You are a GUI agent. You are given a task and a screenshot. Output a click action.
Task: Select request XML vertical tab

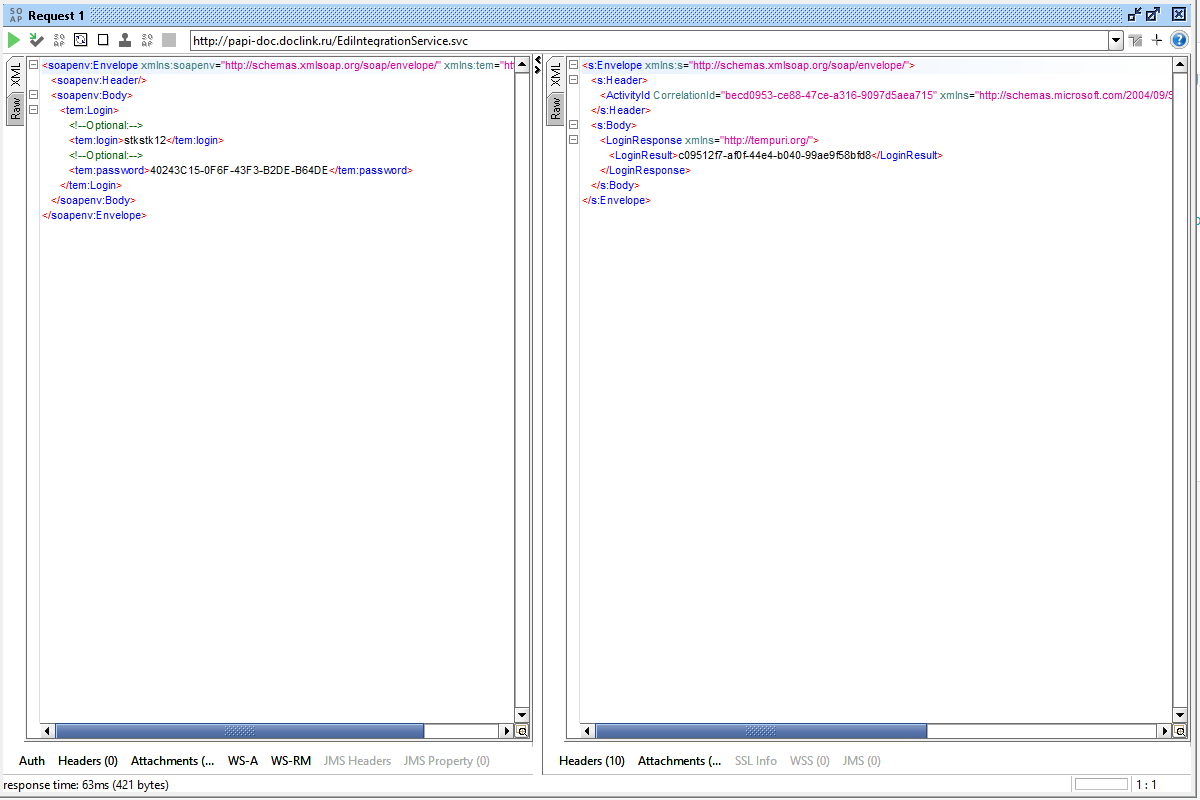pos(16,75)
